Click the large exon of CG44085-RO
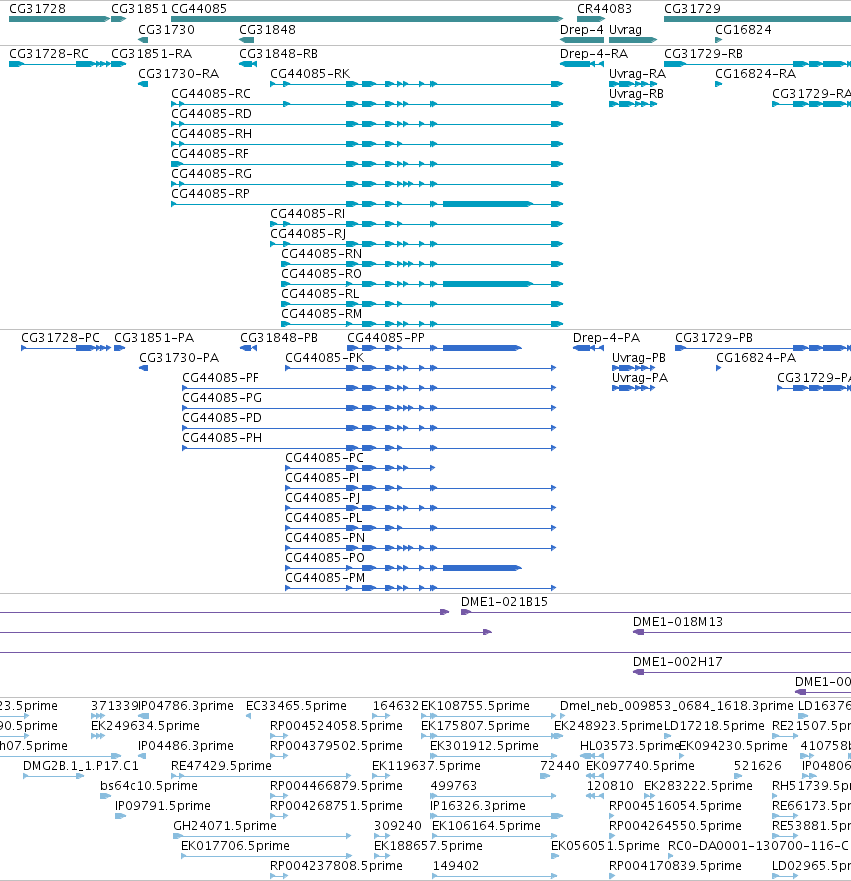851x881 pixels. [488, 284]
